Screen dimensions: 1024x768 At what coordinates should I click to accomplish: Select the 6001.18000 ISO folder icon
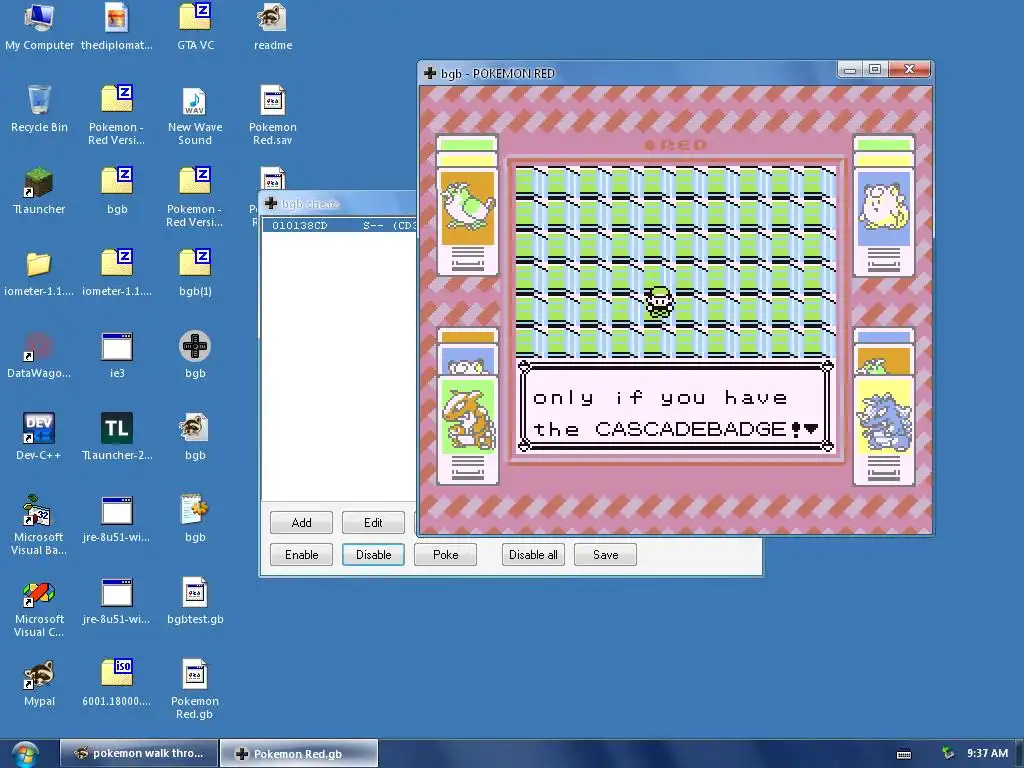pyautogui.click(x=117, y=684)
